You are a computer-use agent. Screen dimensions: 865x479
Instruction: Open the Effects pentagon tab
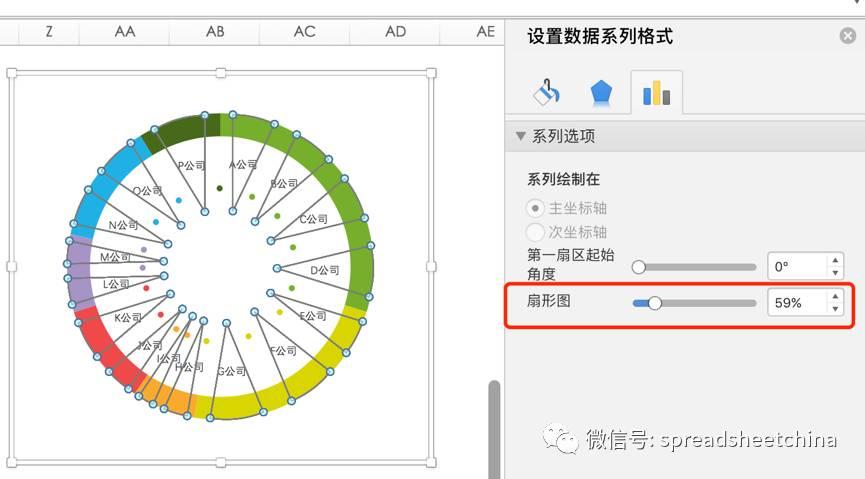pos(601,93)
